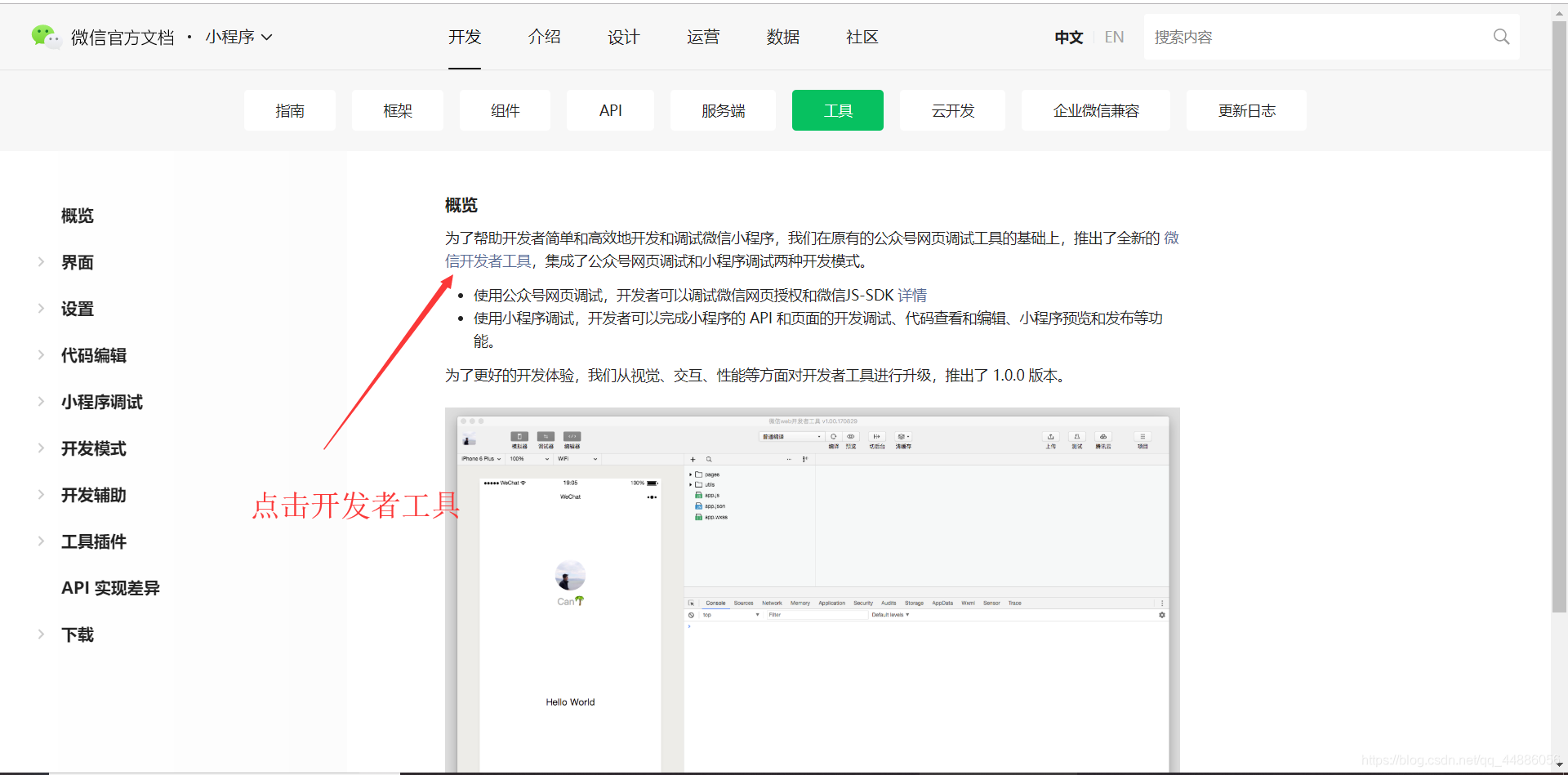Open the 云开发 section button
Image resolution: width=1568 pixels, height=775 pixels.
(953, 110)
